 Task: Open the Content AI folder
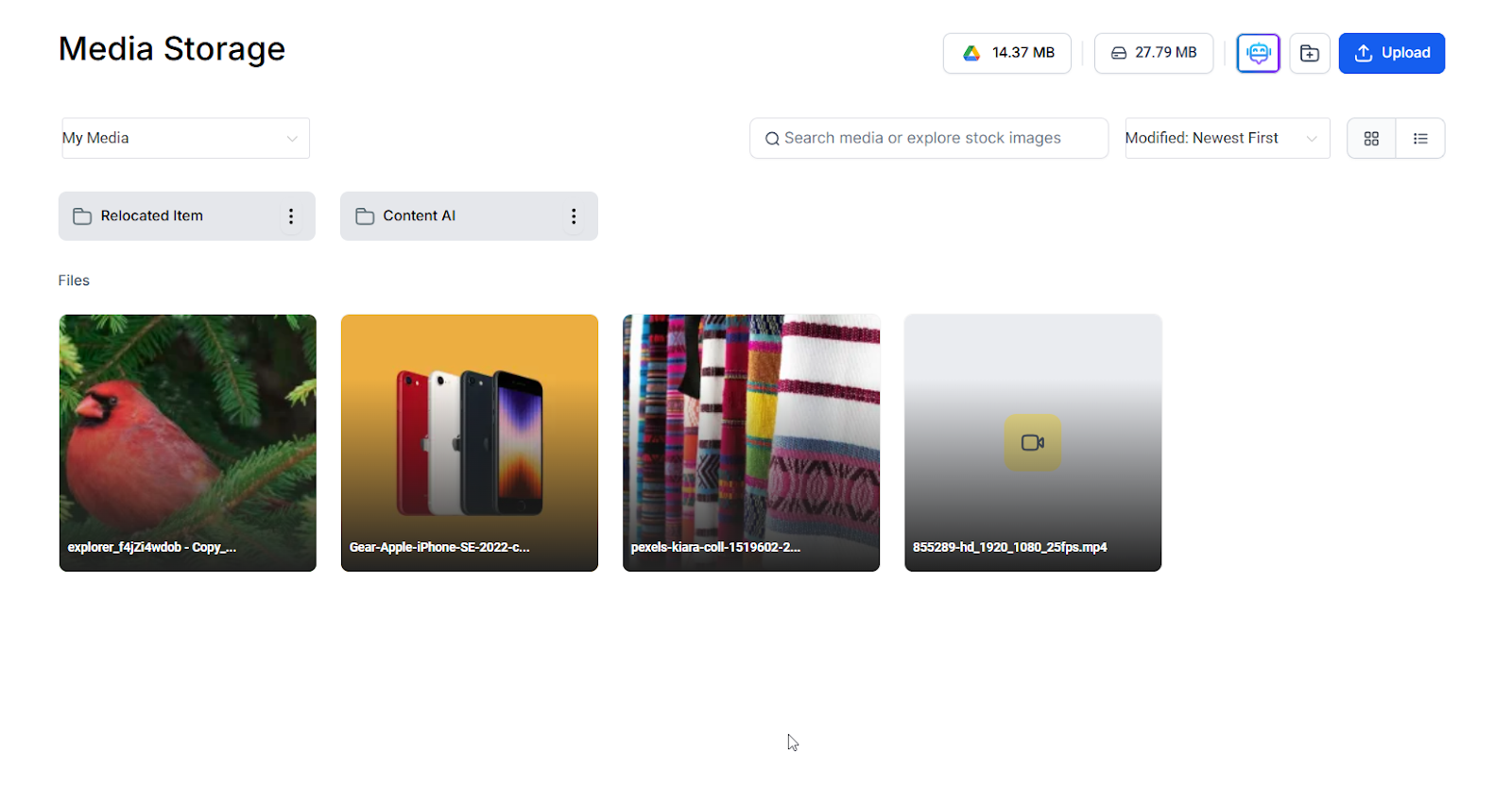(419, 216)
